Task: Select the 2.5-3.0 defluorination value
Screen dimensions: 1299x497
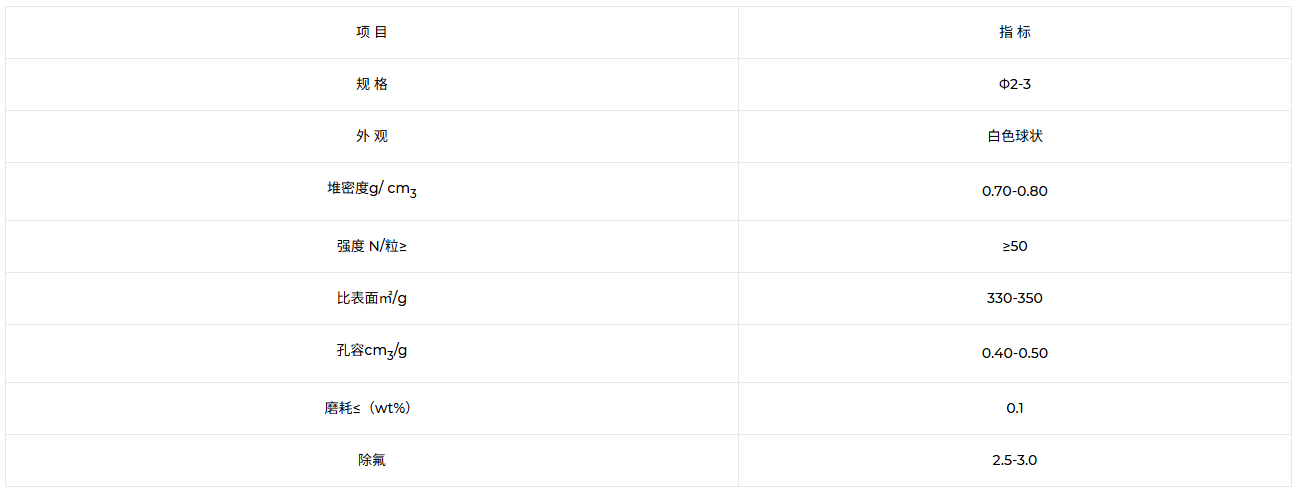Action: click(x=1015, y=460)
